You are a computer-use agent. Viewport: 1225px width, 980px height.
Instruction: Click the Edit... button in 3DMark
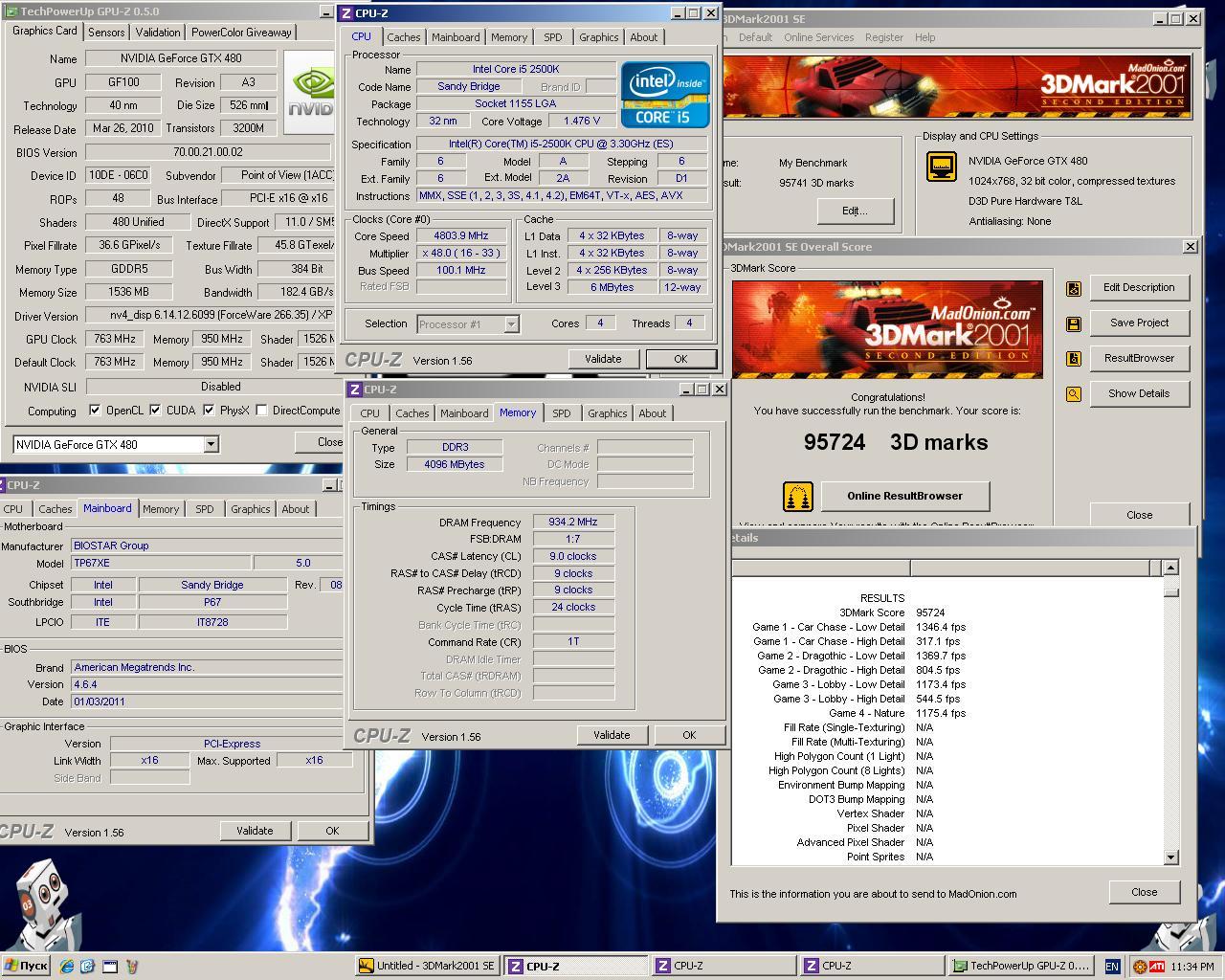(x=855, y=211)
